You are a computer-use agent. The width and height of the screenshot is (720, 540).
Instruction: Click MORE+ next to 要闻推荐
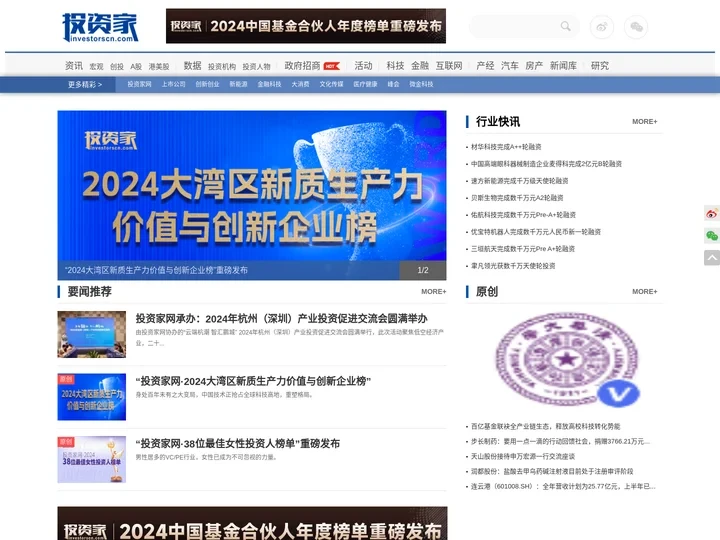tap(433, 292)
